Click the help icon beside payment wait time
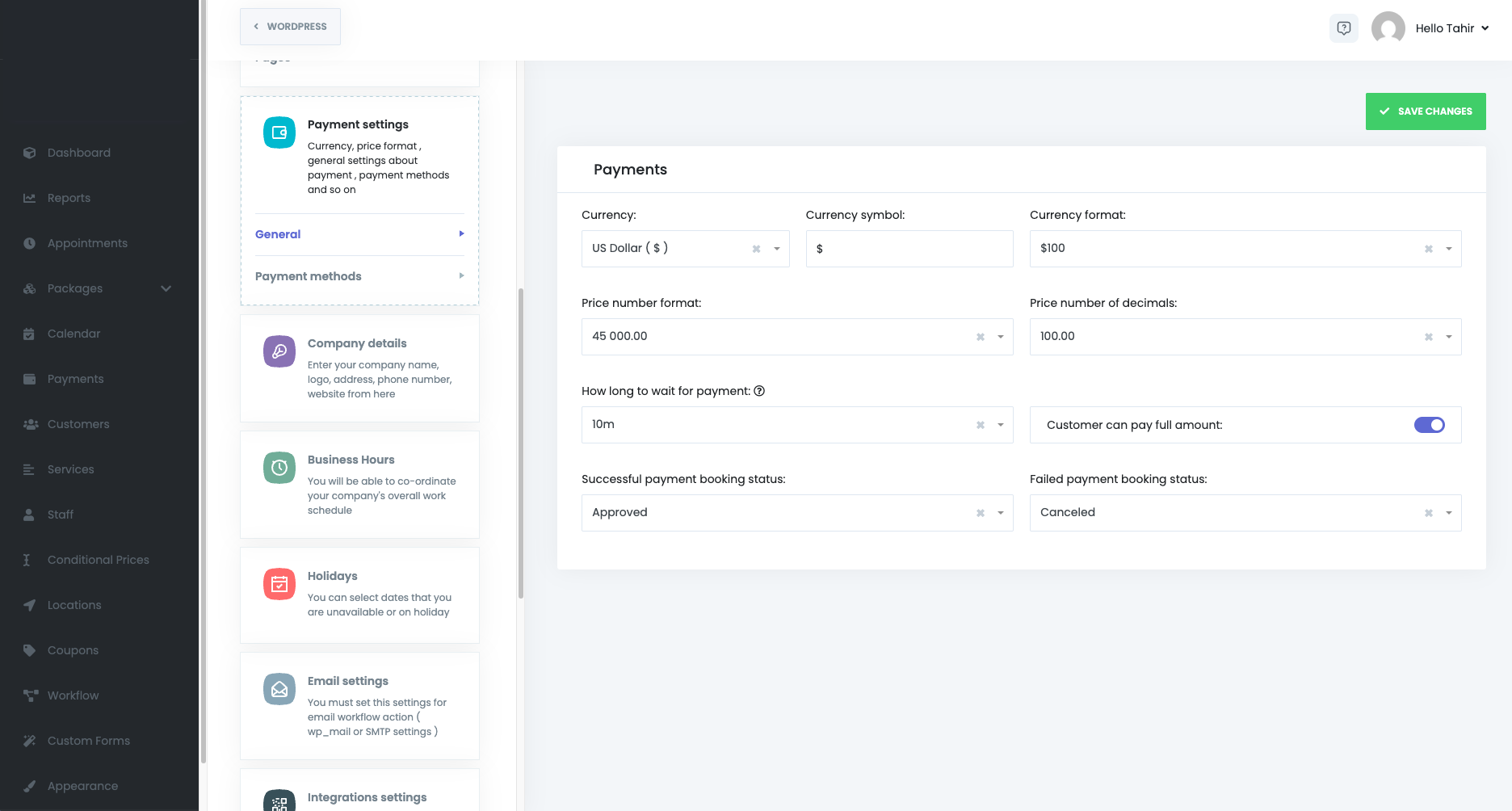 click(x=759, y=391)
